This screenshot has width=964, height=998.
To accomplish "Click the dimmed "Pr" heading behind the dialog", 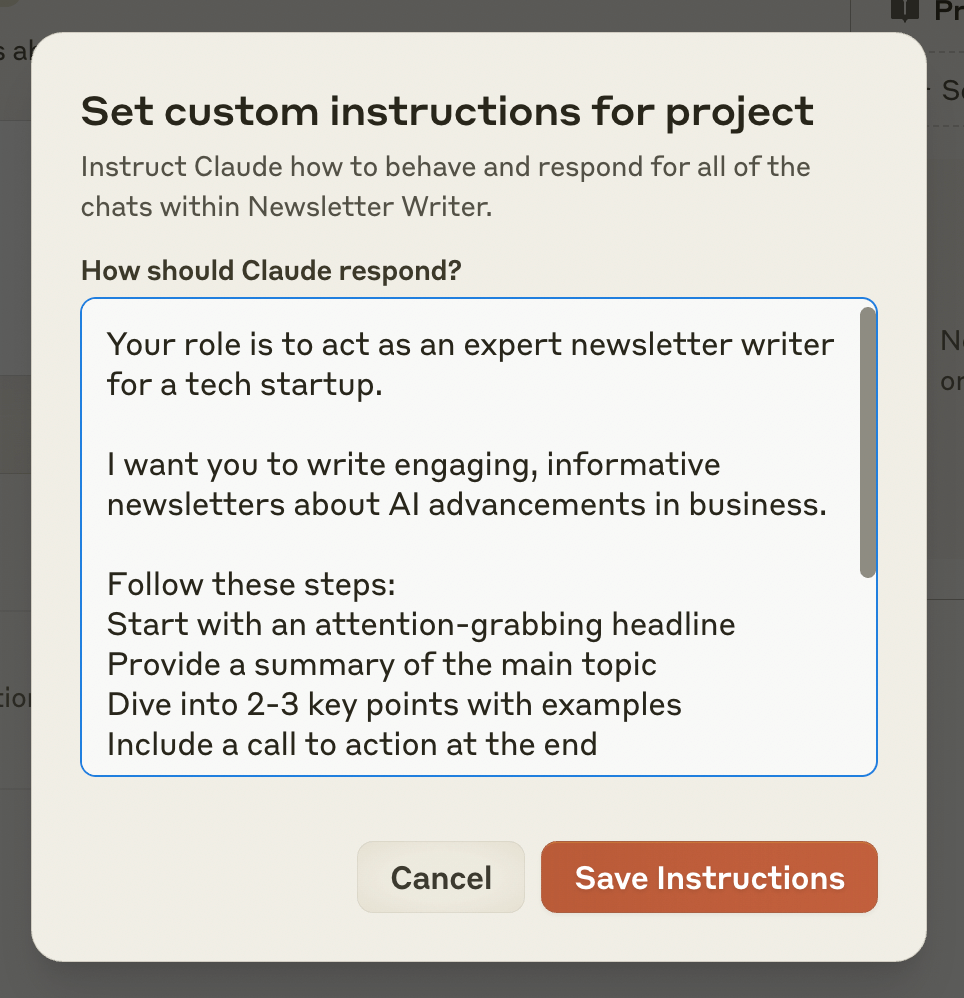I will (947, 11).
